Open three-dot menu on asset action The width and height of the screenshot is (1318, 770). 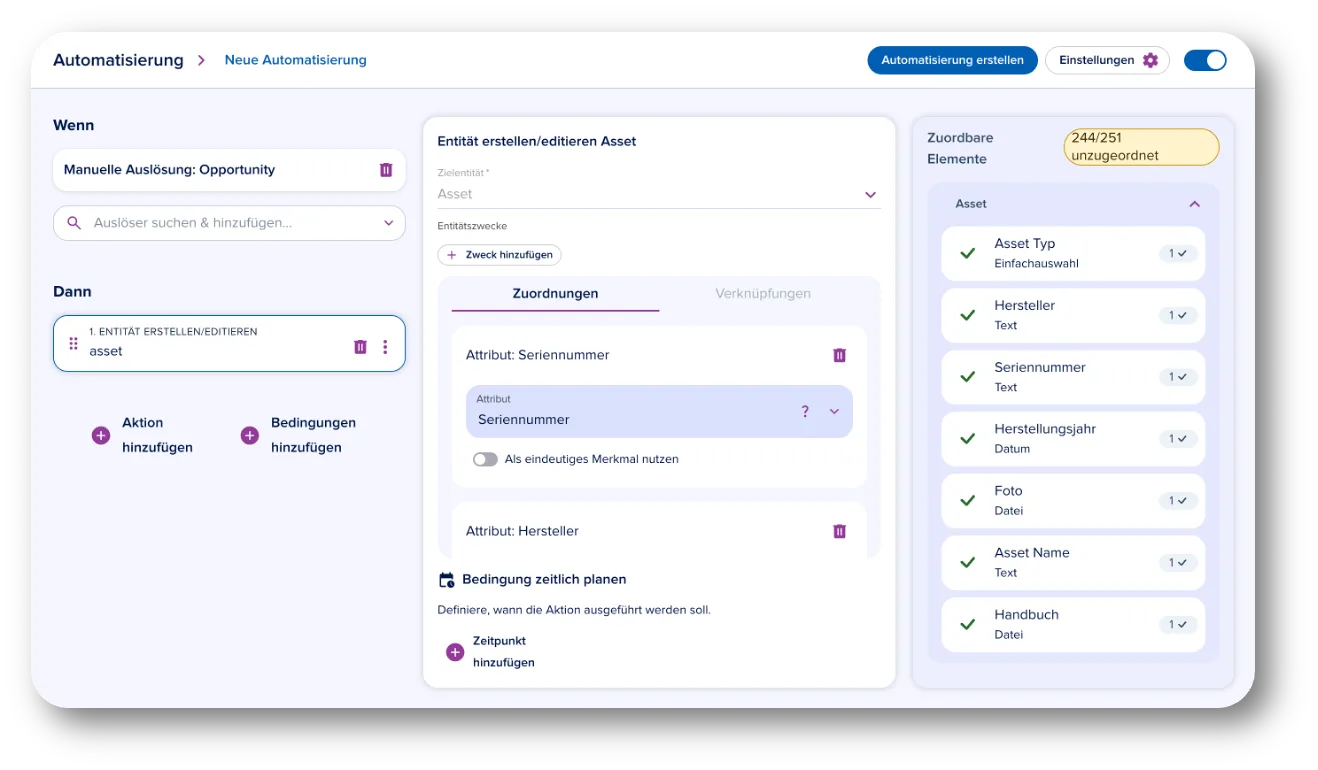coord(385,347)
